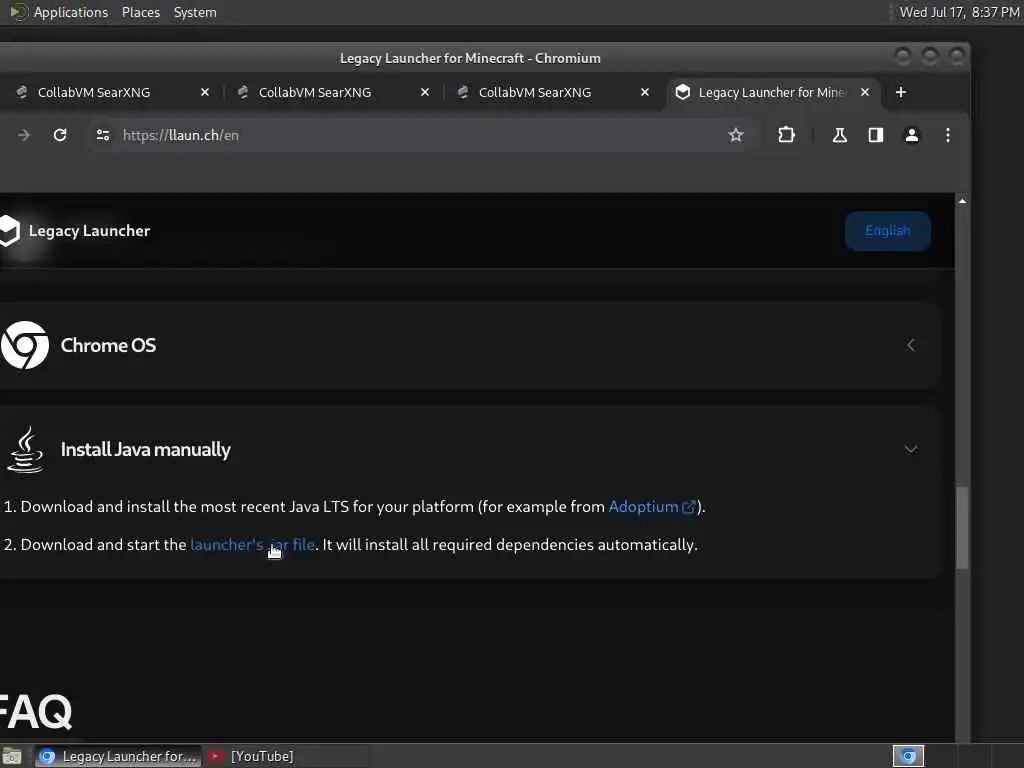Reload the page with the refresh icon
The width and height of the screenshot is (1024, 768).
[60, 135]
